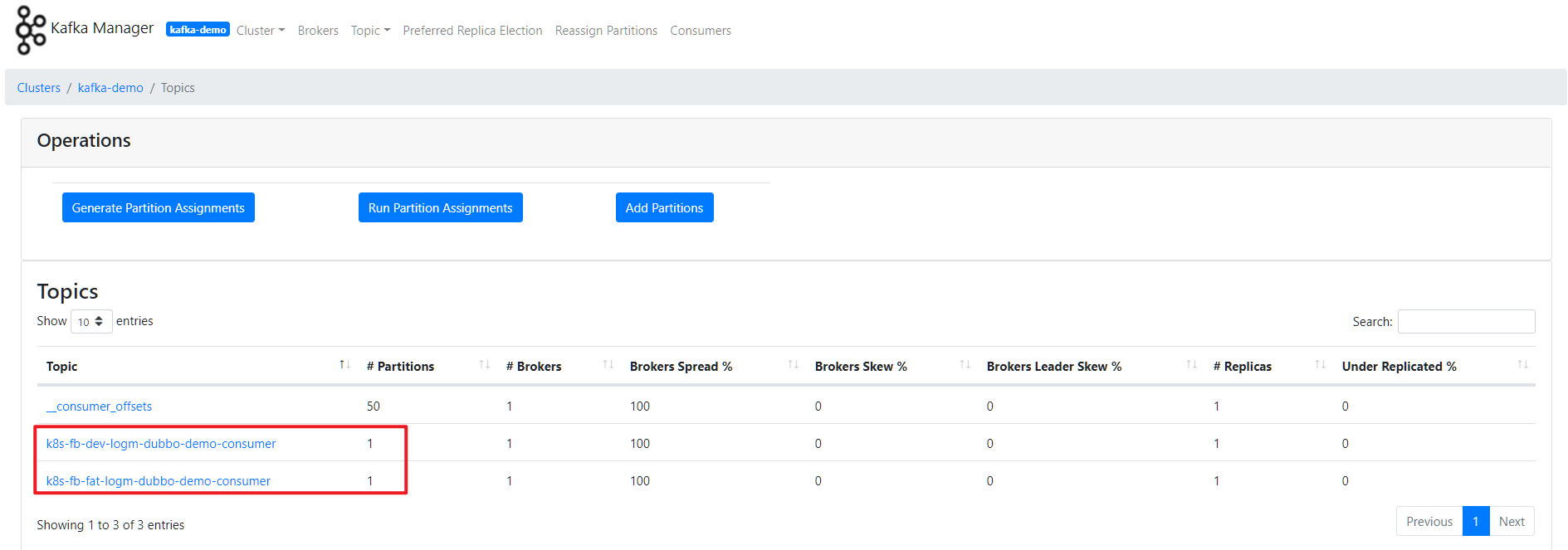Viewport: 1568px width, 550px height.
Task: Sort by Brokers Spread % arrows
Action: tap(794, 365)
